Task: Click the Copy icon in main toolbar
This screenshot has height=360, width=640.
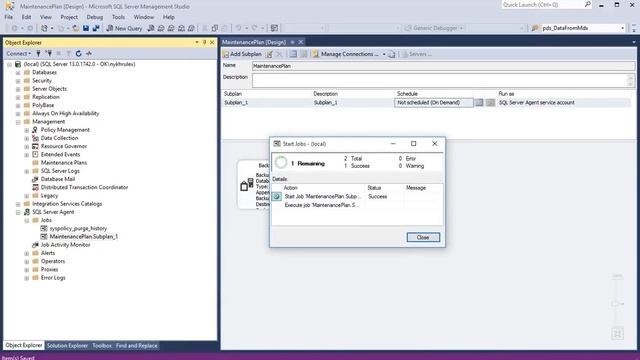Action: tap(215, 28)
